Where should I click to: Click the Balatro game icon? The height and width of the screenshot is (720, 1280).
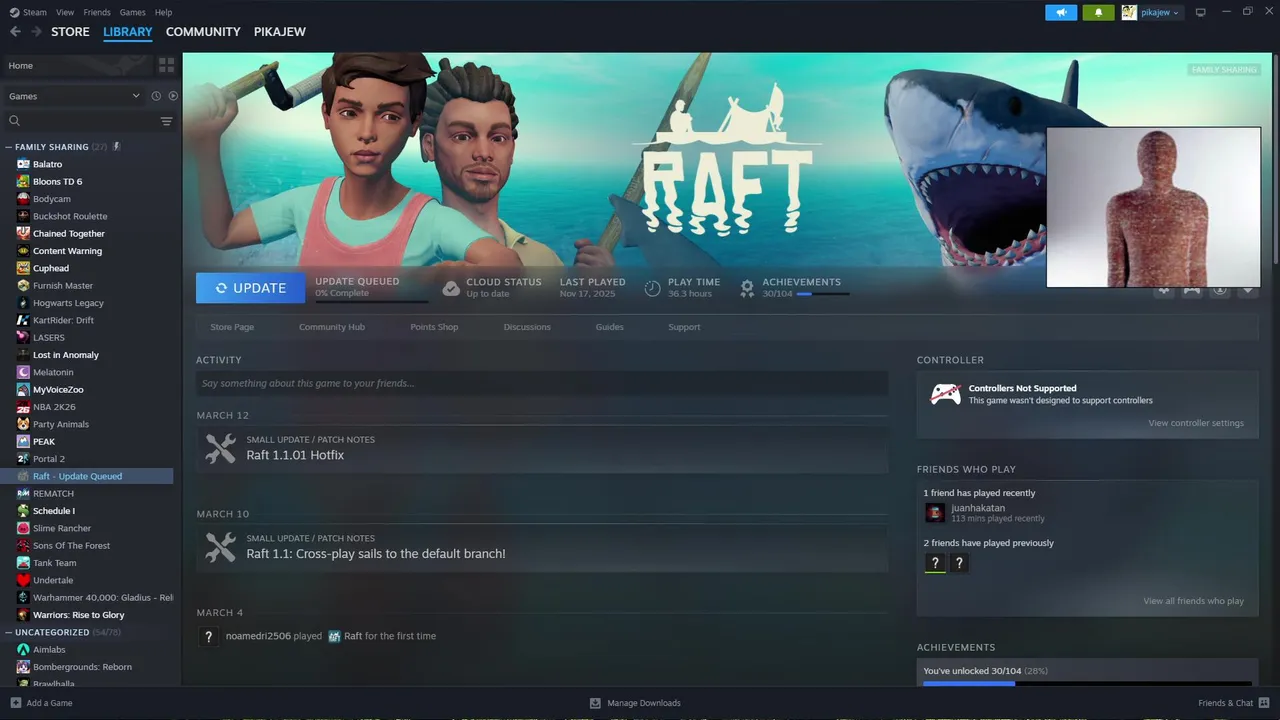(x=23, y=164)
